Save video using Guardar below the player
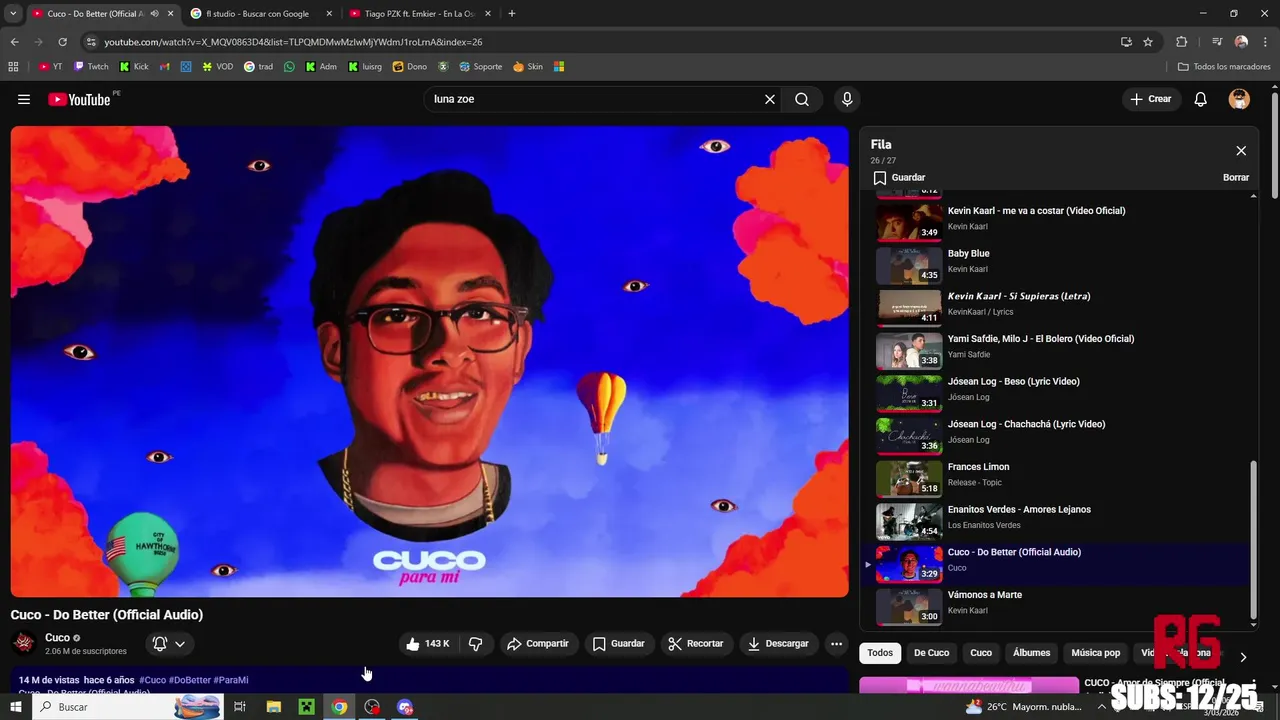This screenshot has width=1280, height=720. [619, 644]
